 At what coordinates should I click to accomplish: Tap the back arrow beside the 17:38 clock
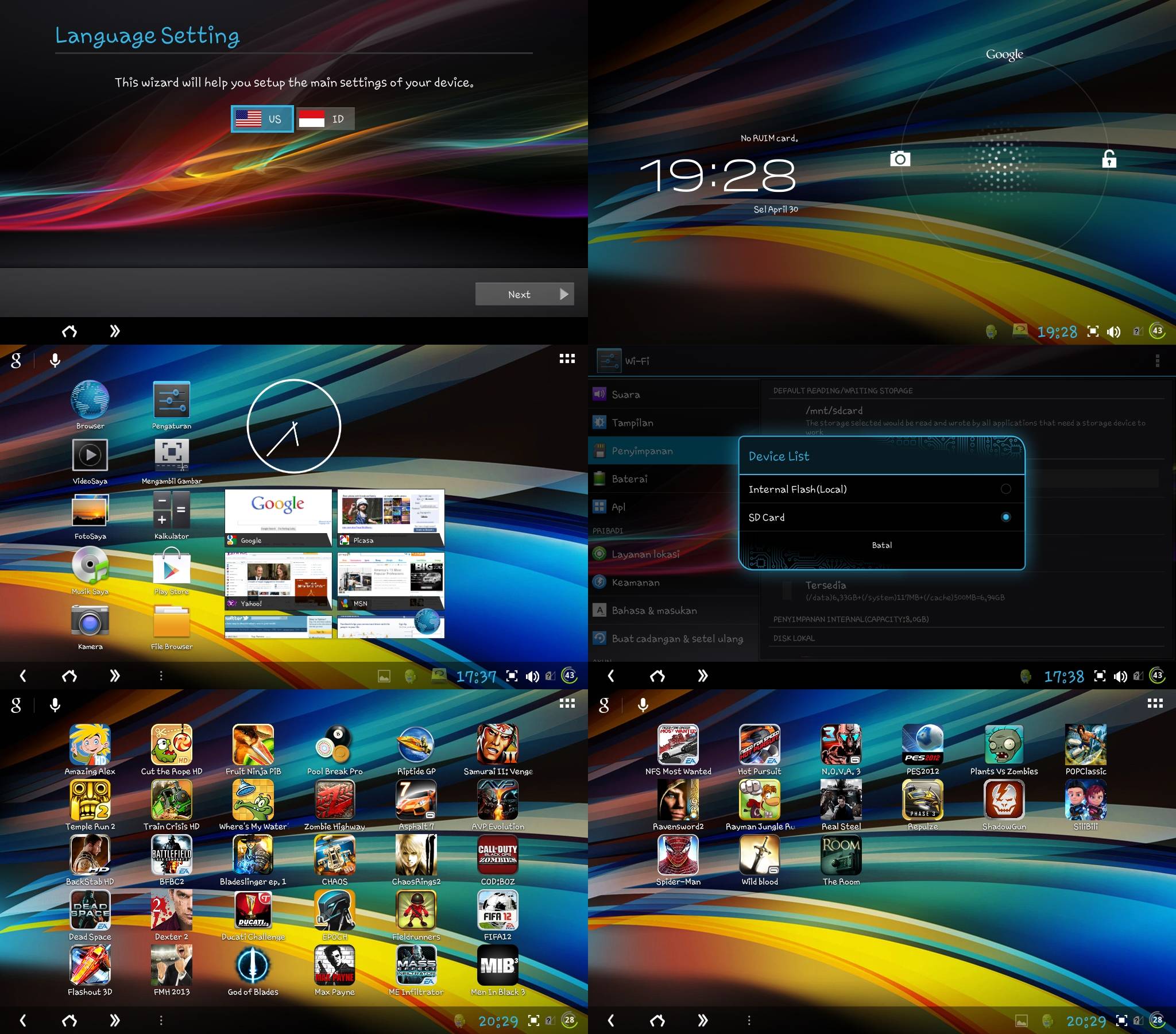point(610,676)
